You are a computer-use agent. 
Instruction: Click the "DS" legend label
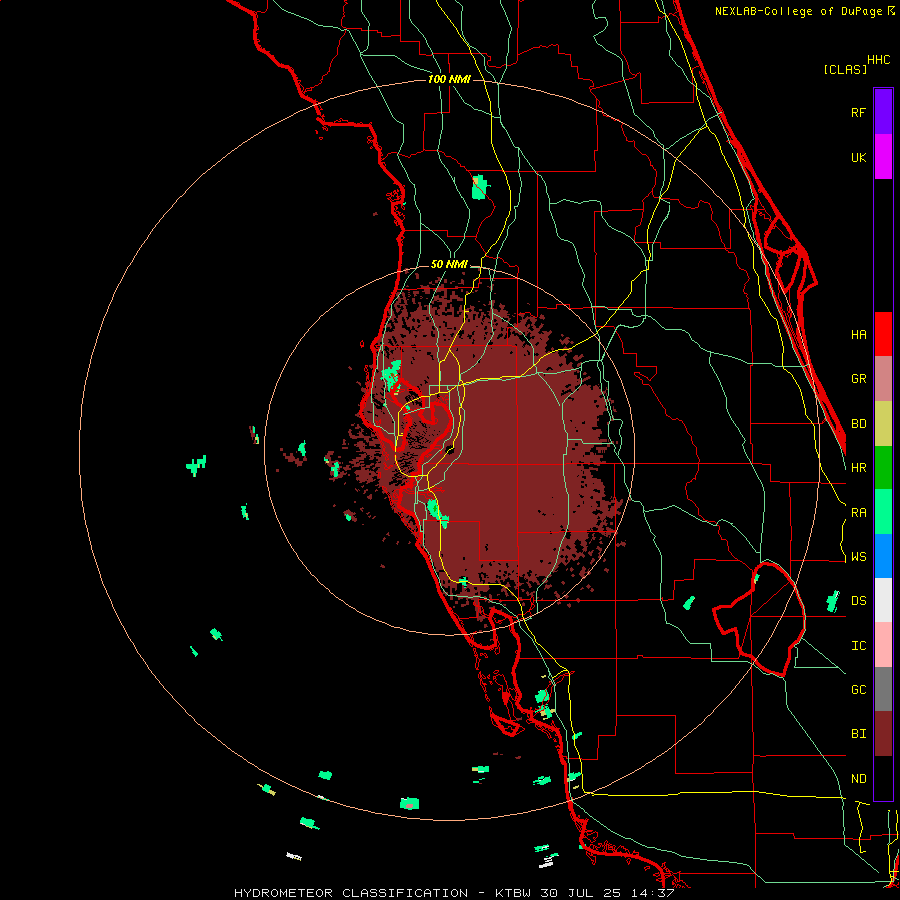(x=859, y=601)
